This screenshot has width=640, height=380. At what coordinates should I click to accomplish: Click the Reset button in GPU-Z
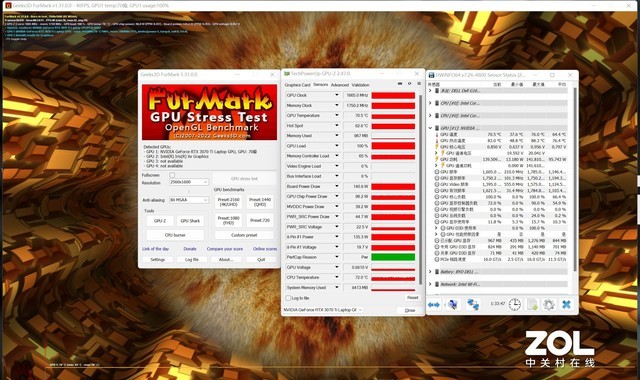[x=412, y=298]
